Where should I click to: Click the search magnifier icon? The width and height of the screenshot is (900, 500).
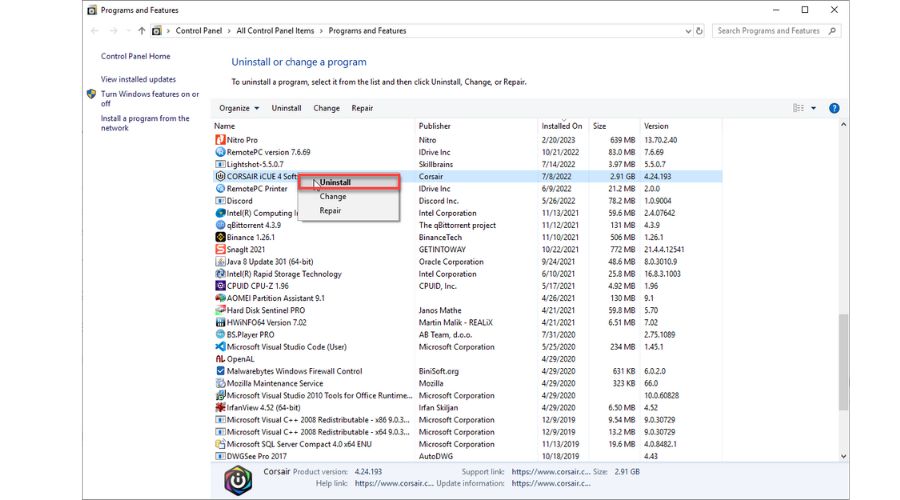tap(832, 31)
